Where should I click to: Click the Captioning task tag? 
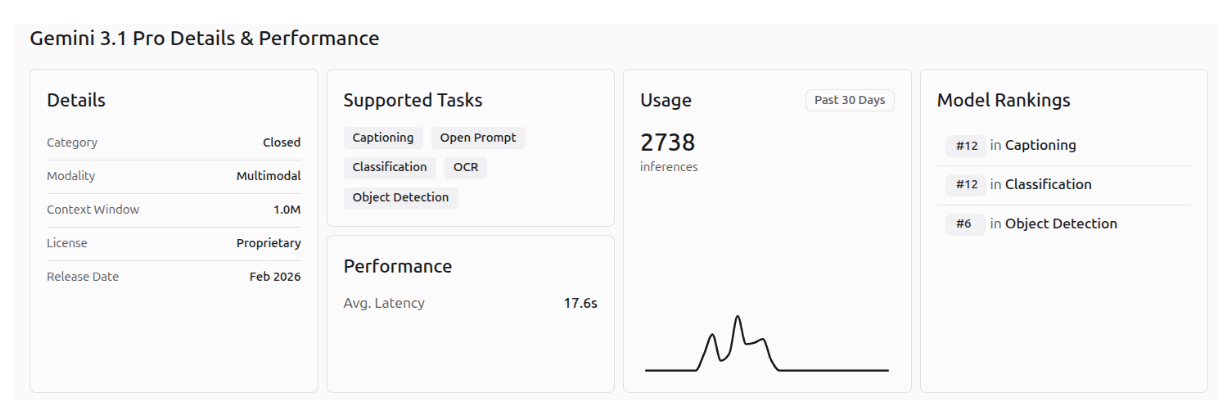[384, 138]
